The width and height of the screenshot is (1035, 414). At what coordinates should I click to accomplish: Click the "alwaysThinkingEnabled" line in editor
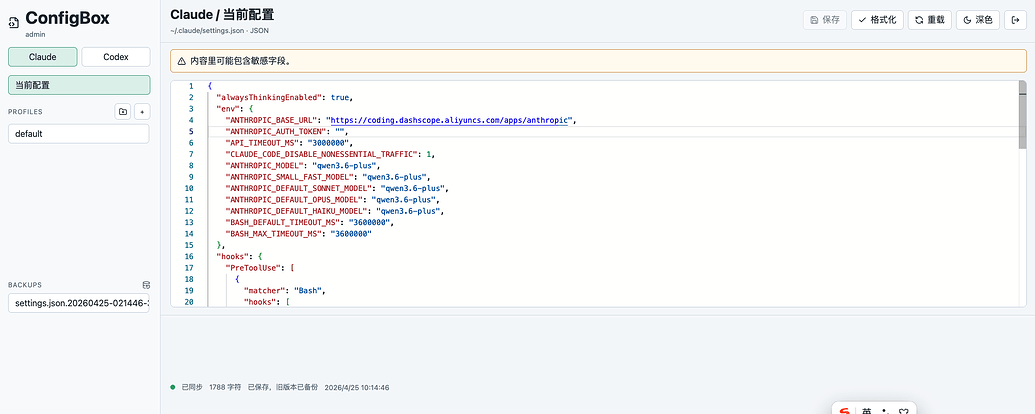[x=285, y=97]
